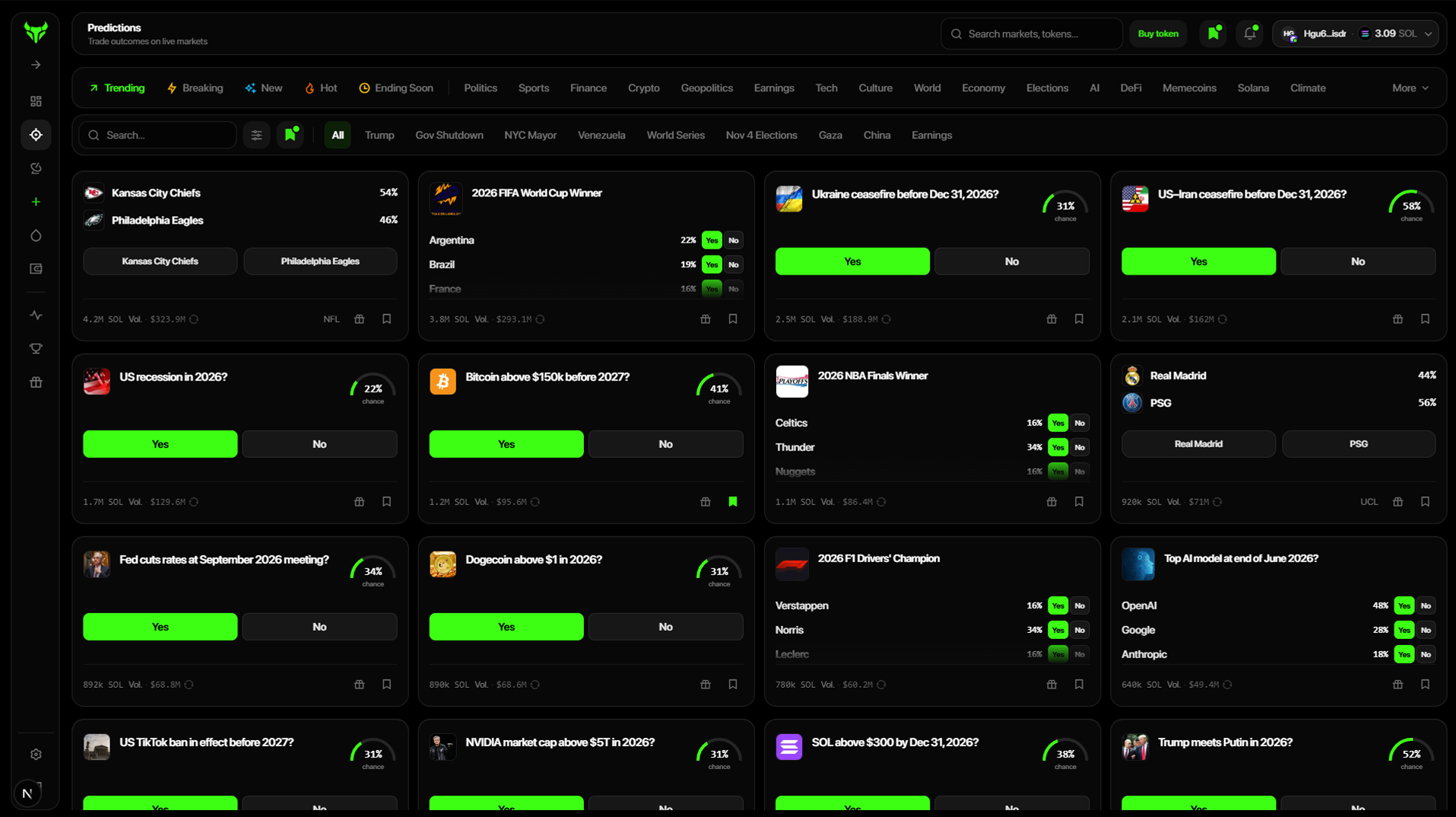This screenshot has width=1456, height=817.
Task: Click No for Thunder in NBA Finals market
Action: coord(1080,447)
